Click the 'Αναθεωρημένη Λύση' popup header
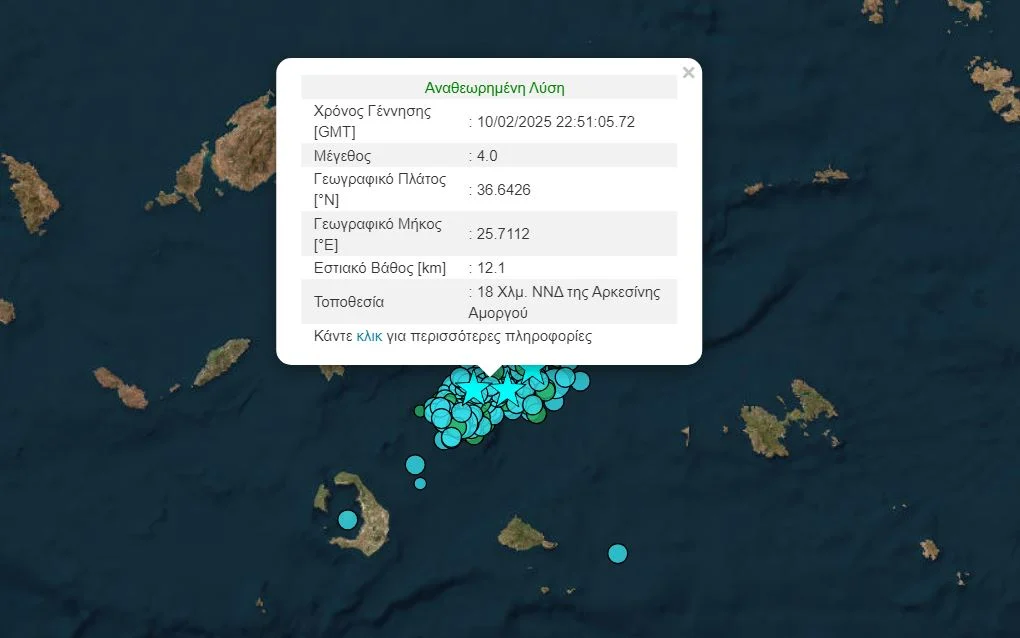 click(x=494, y=88)
